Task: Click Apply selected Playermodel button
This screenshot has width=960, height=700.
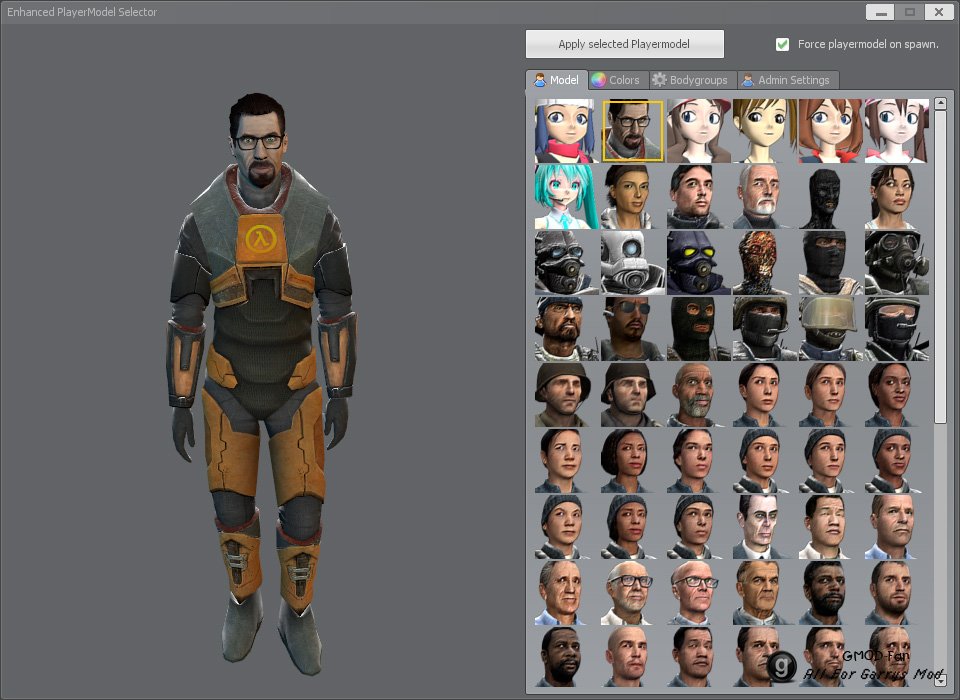Action: [x=624, y=44]
